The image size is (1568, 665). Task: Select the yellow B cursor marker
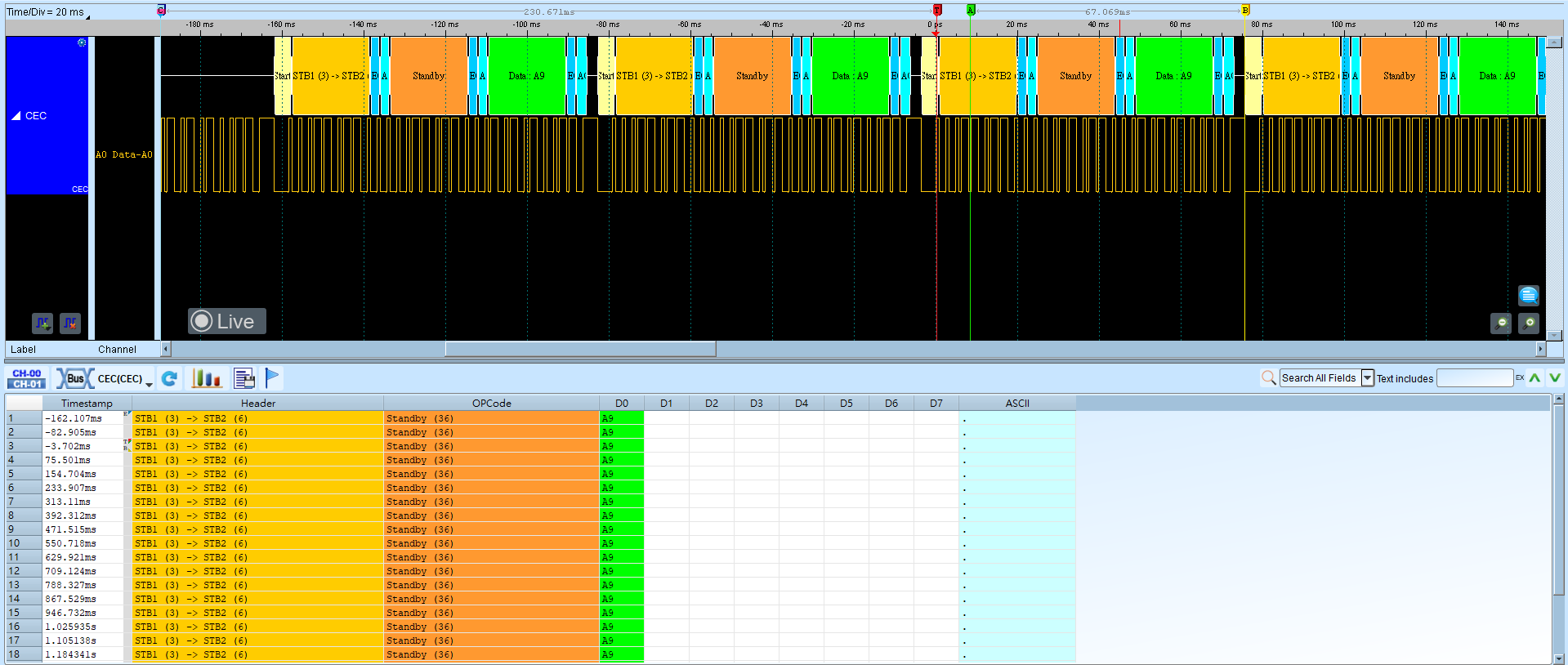click(x=1245, y=10)
